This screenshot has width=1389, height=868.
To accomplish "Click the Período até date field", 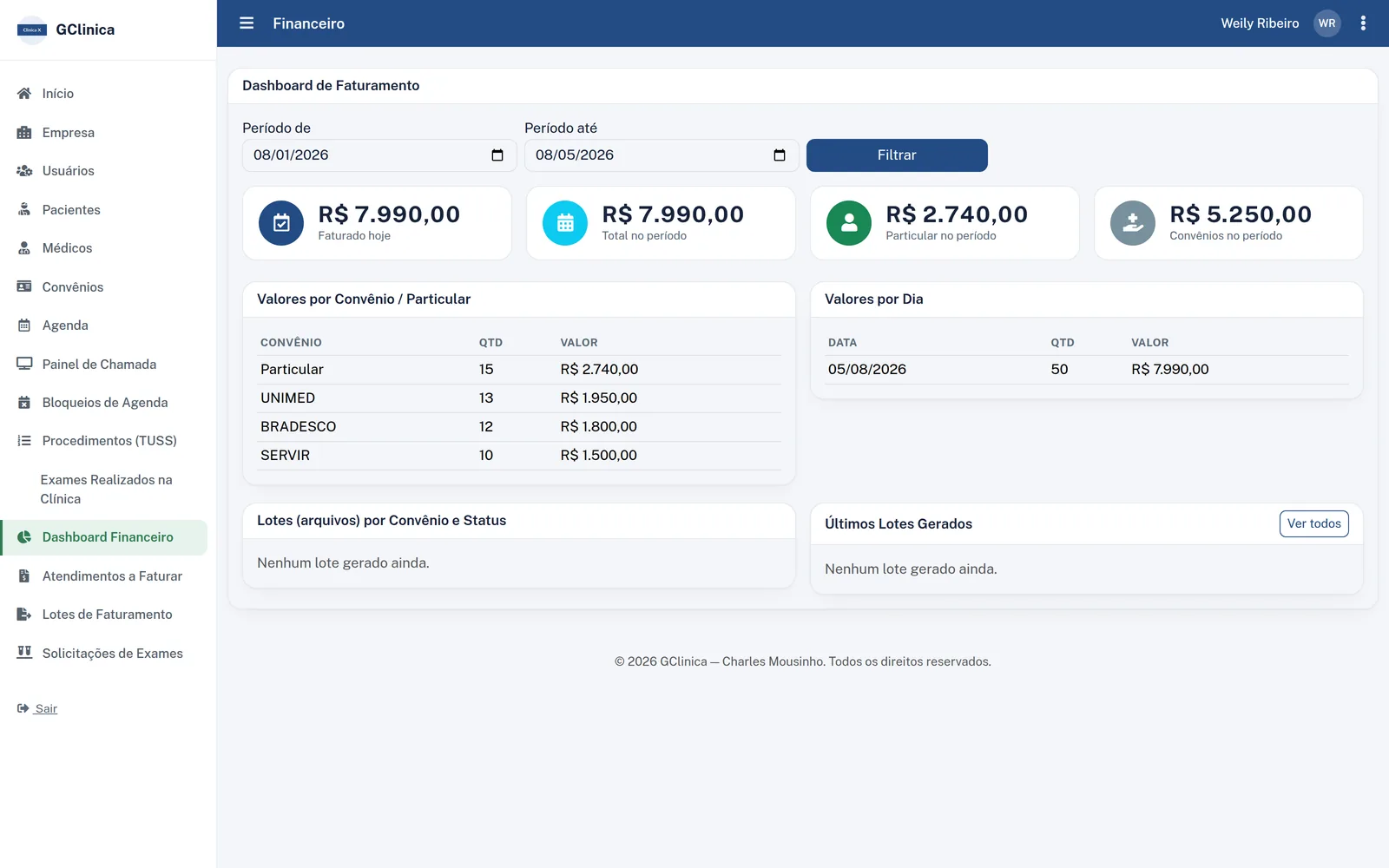I will [x=662, y=155].
